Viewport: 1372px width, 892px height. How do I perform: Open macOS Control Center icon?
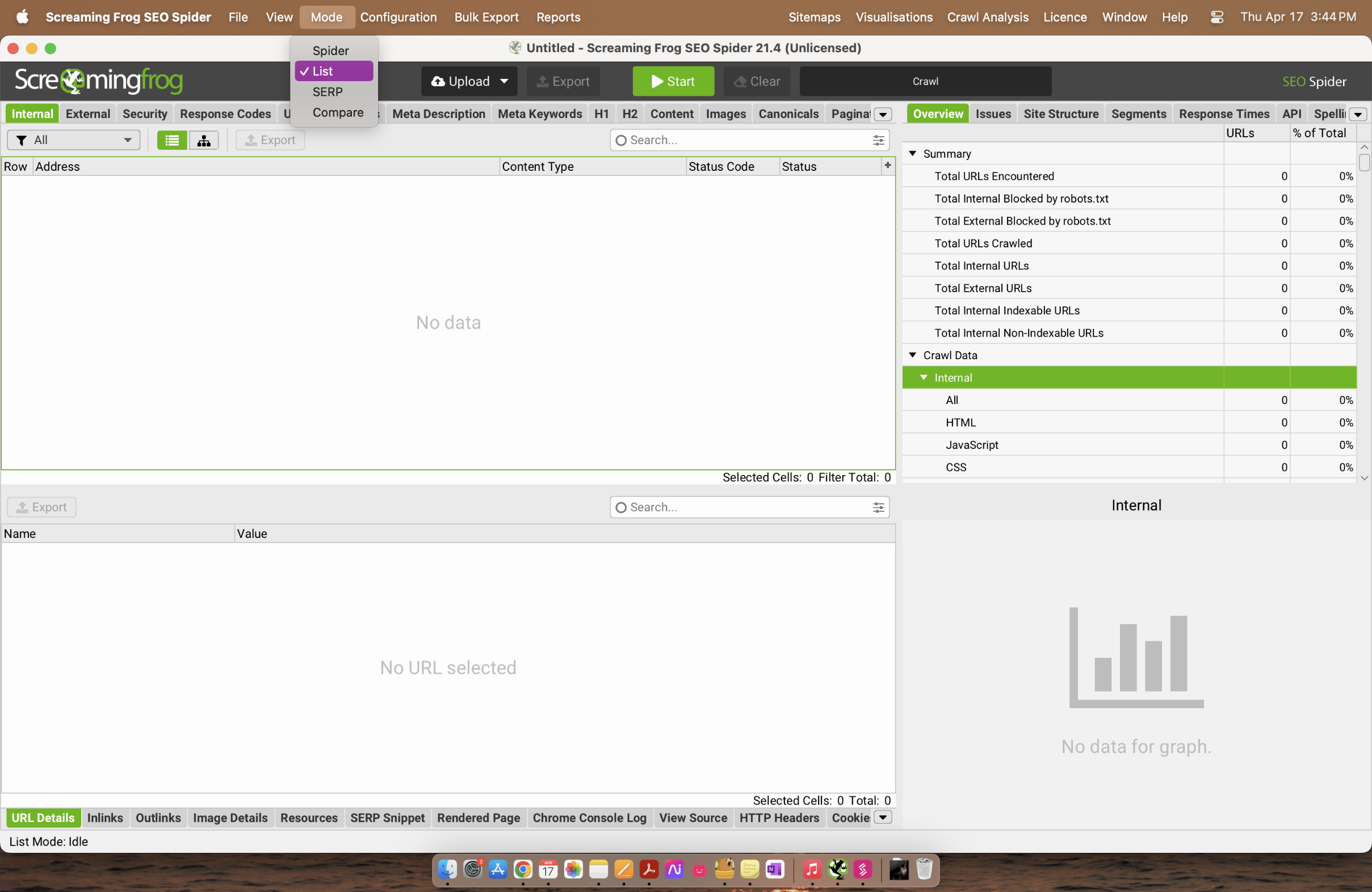tap(1216, 17)
